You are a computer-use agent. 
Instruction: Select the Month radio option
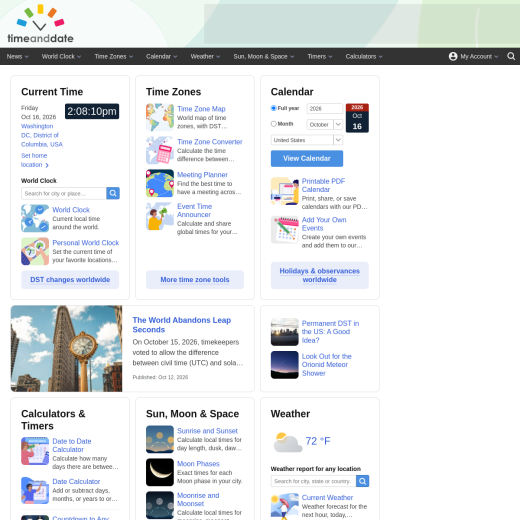pyautogui.click(x=274, y=124)
